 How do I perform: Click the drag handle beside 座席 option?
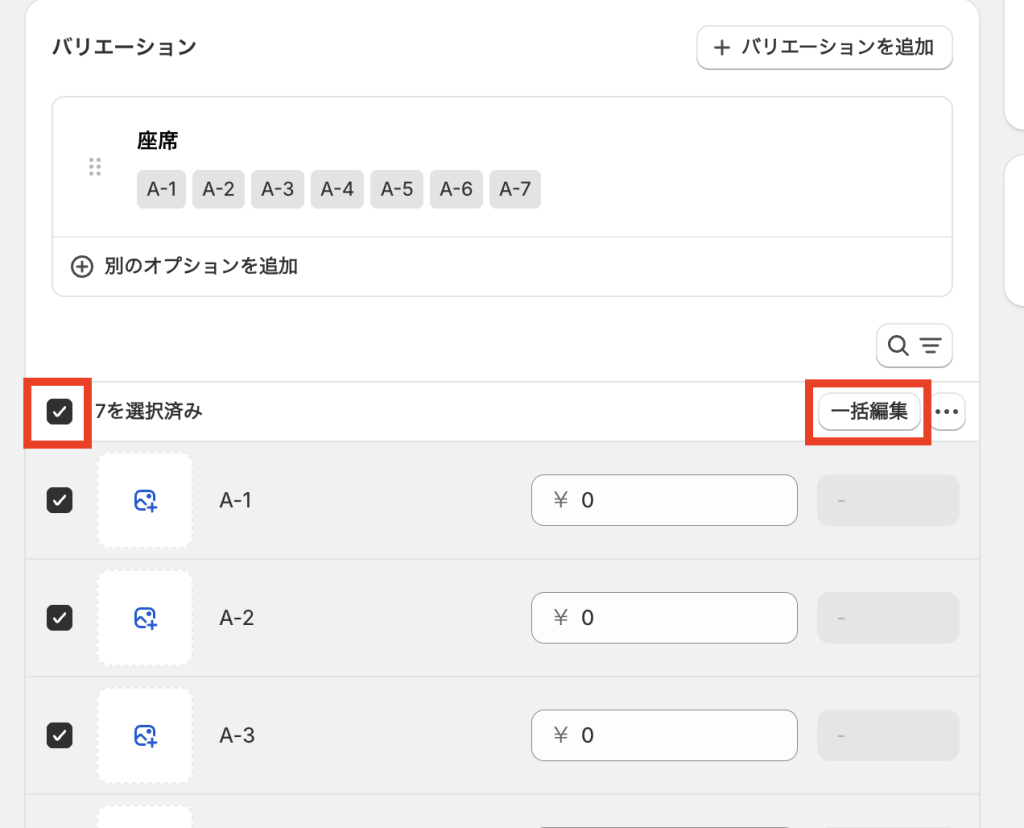tap(95, 167)
